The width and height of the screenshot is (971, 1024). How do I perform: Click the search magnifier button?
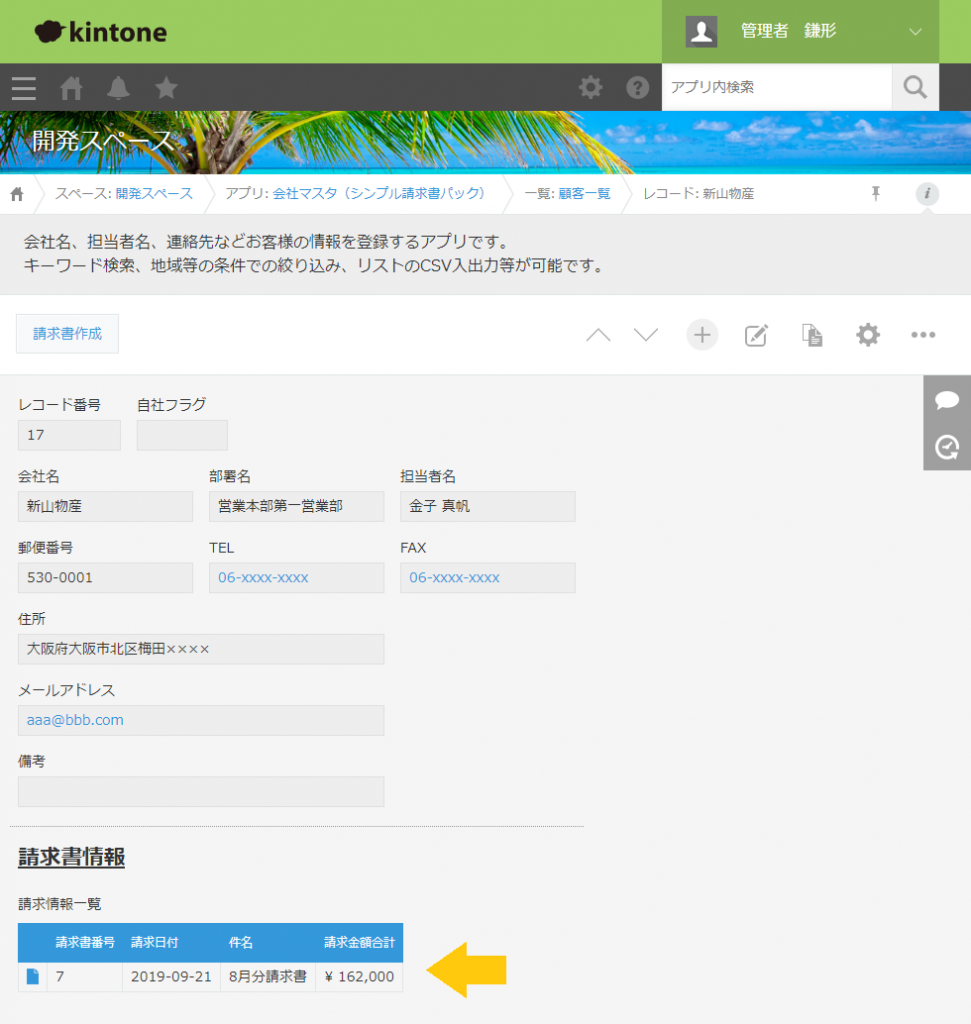(x=915, y=87)
